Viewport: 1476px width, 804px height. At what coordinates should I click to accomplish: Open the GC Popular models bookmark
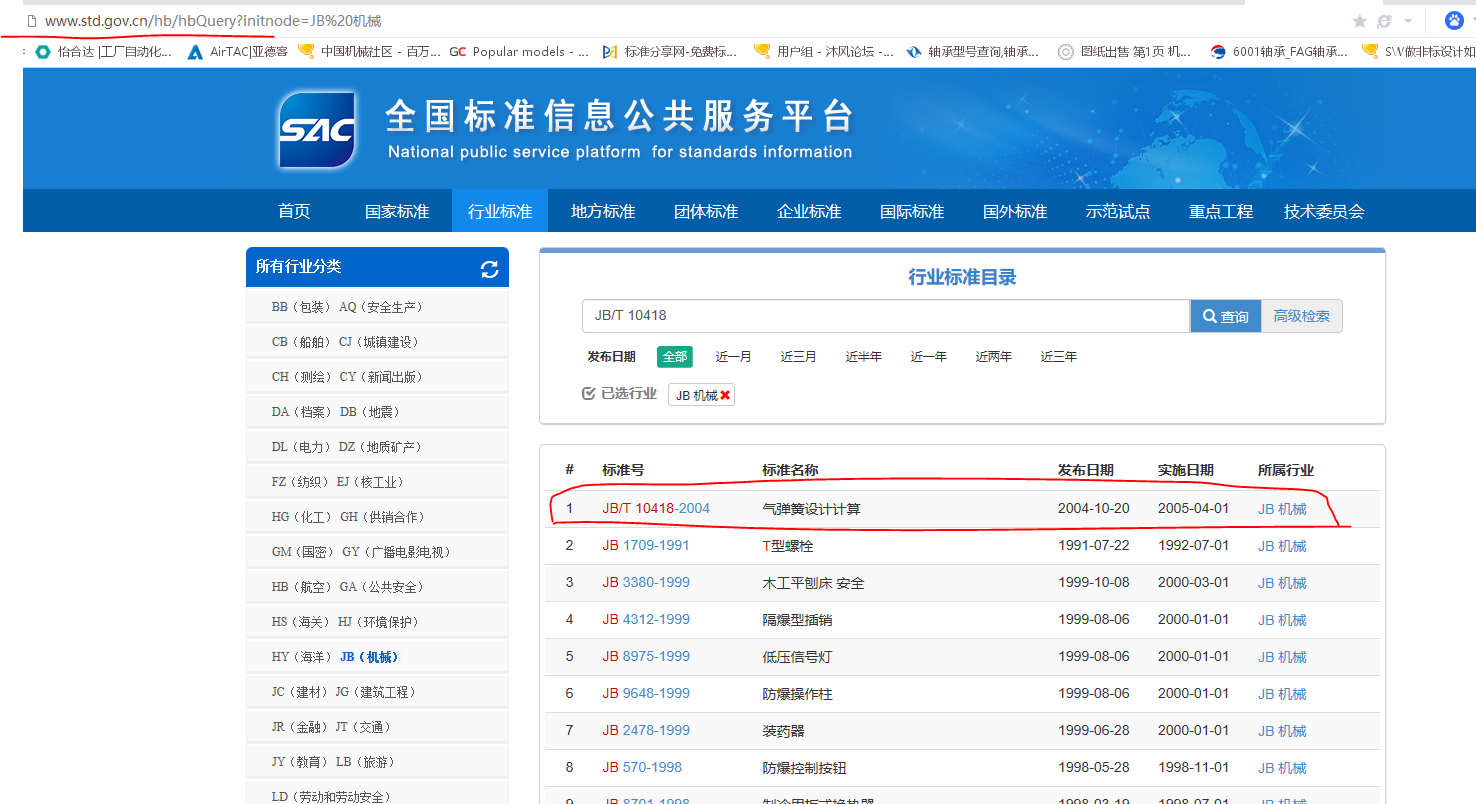519,51
